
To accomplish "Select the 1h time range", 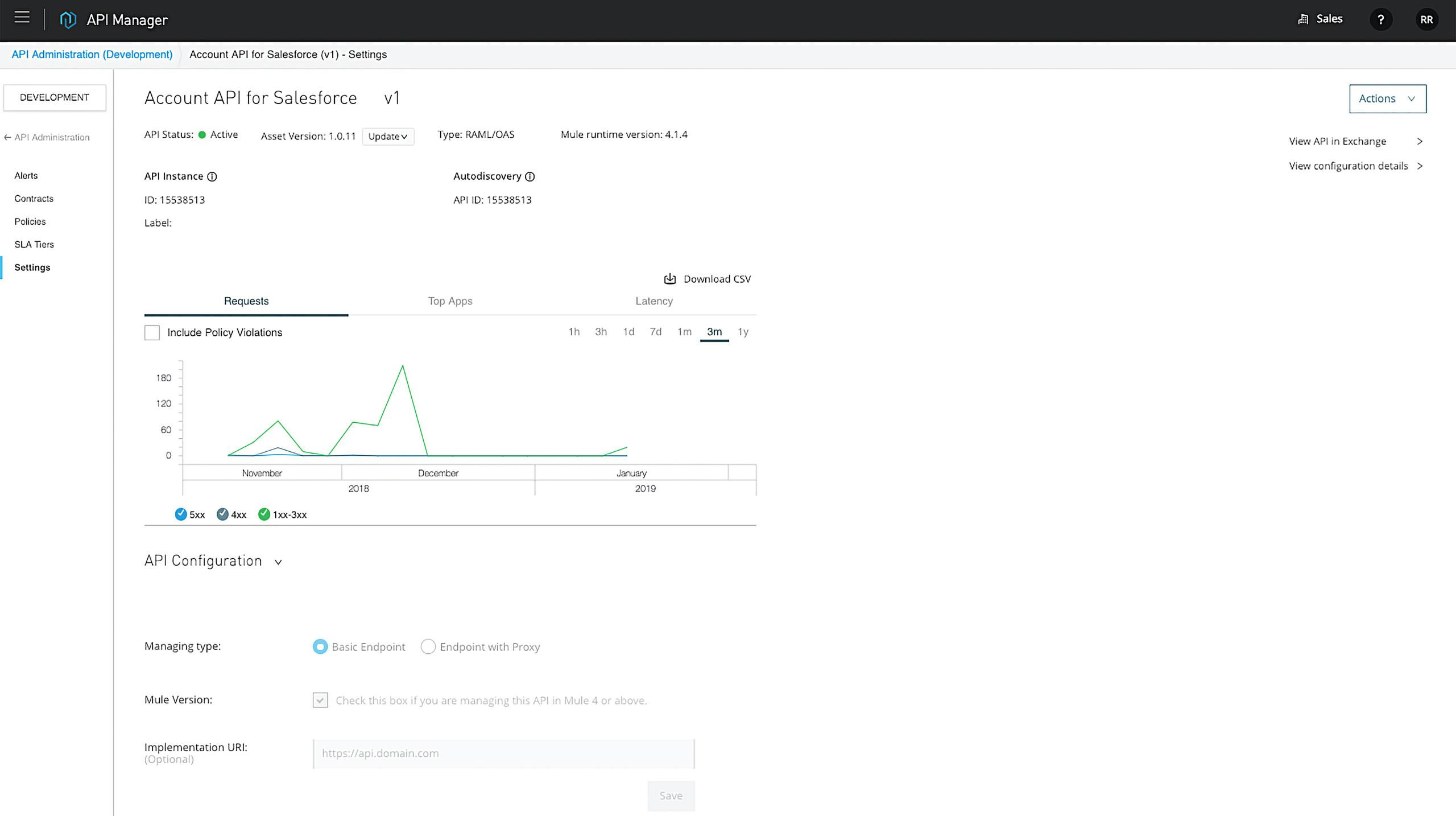I will [574, 332].
